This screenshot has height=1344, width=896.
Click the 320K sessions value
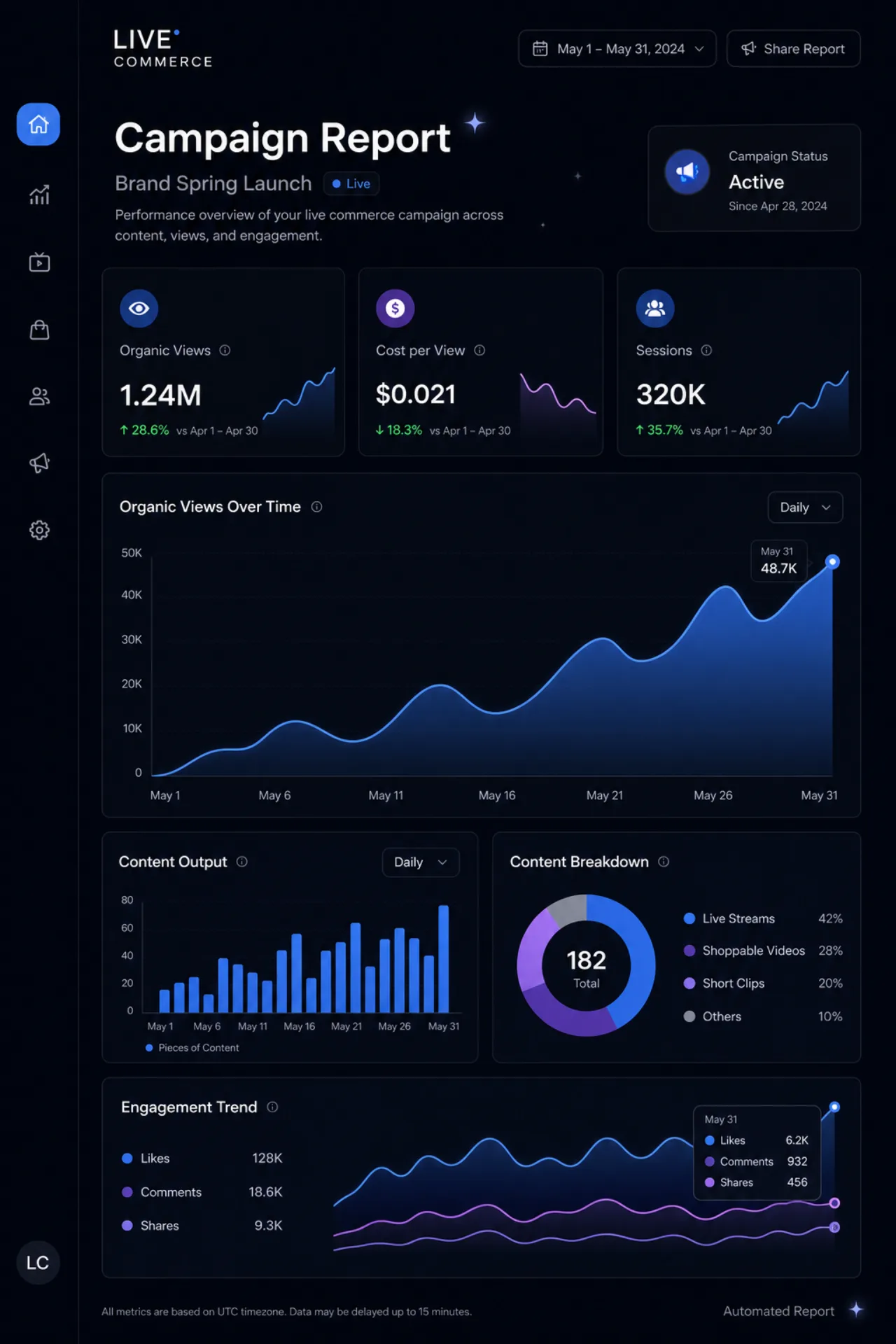671,395
